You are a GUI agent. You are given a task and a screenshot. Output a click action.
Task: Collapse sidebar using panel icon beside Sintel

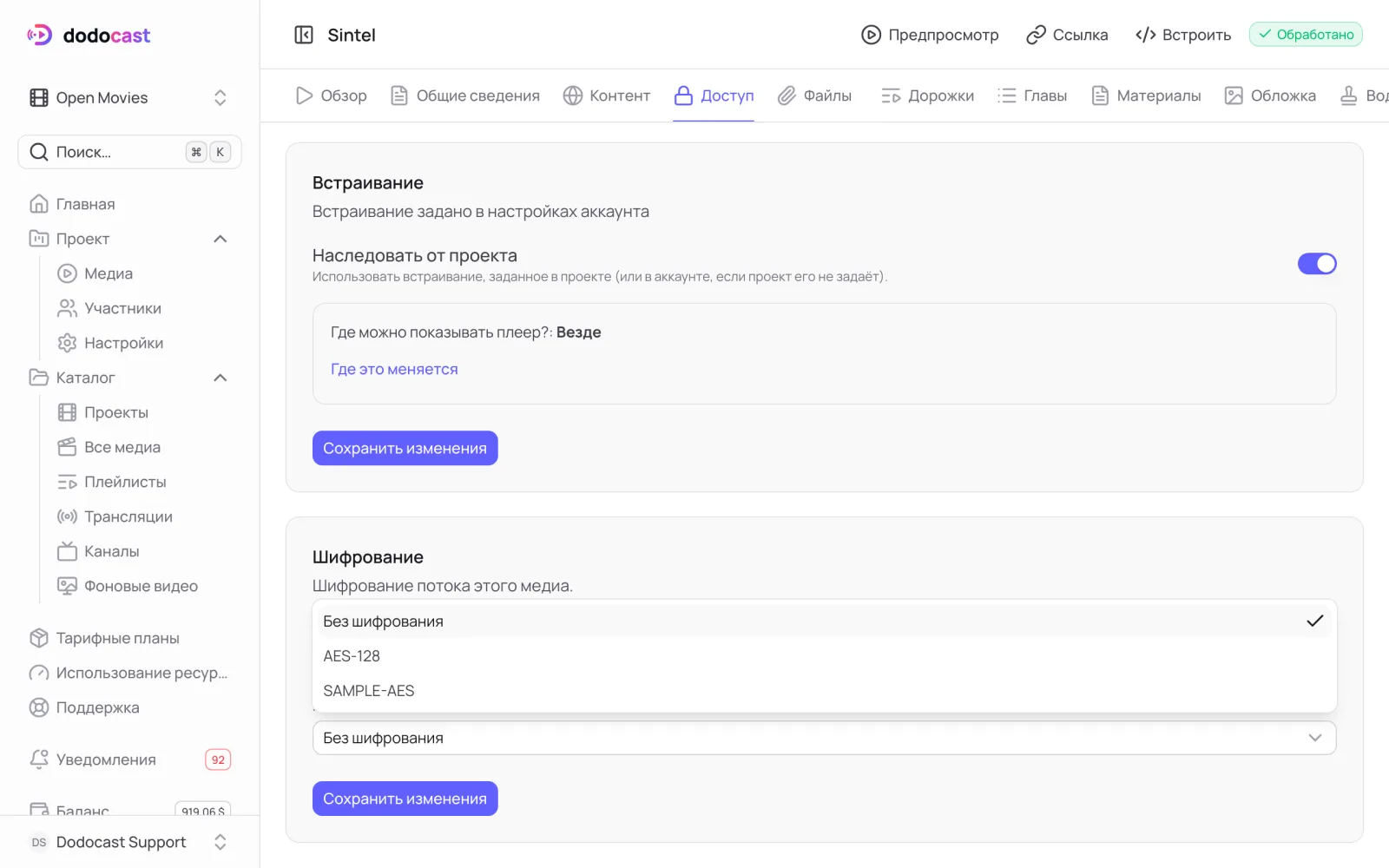[304, 35]
